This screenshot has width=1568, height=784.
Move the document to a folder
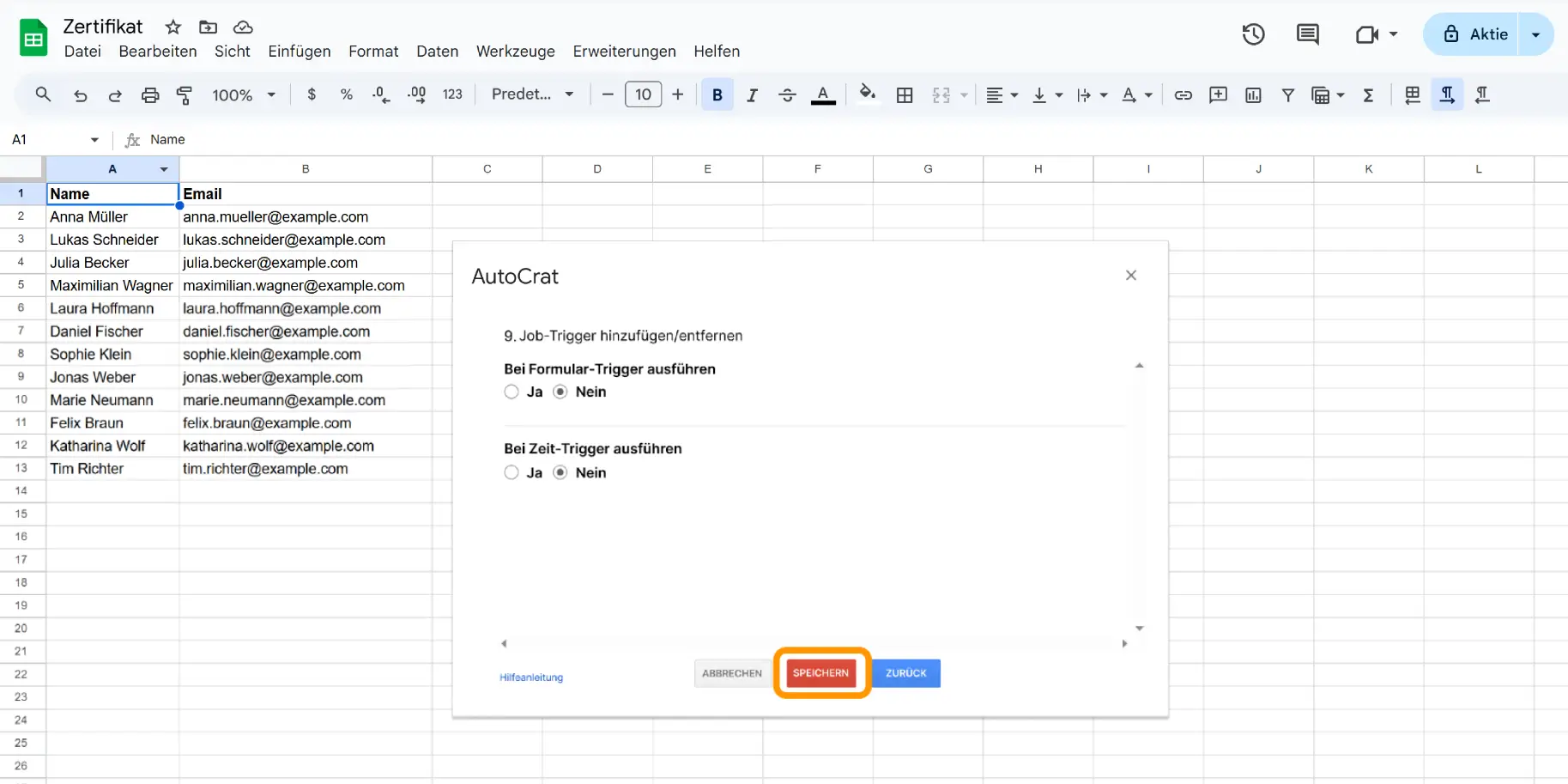[x=208, y=27]
